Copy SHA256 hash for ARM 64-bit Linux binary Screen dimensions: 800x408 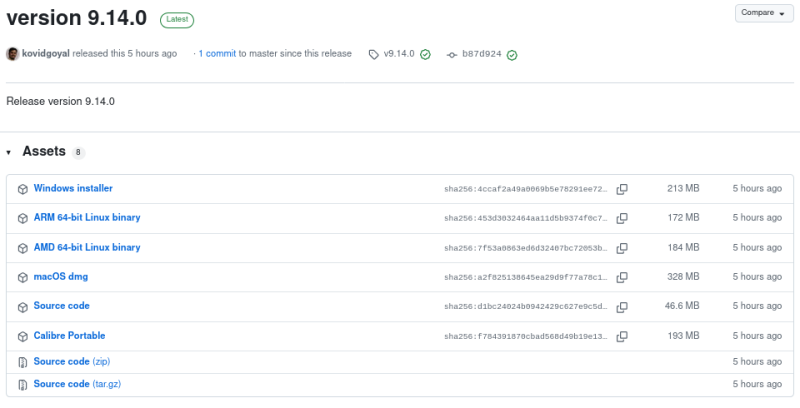(621, 218)
